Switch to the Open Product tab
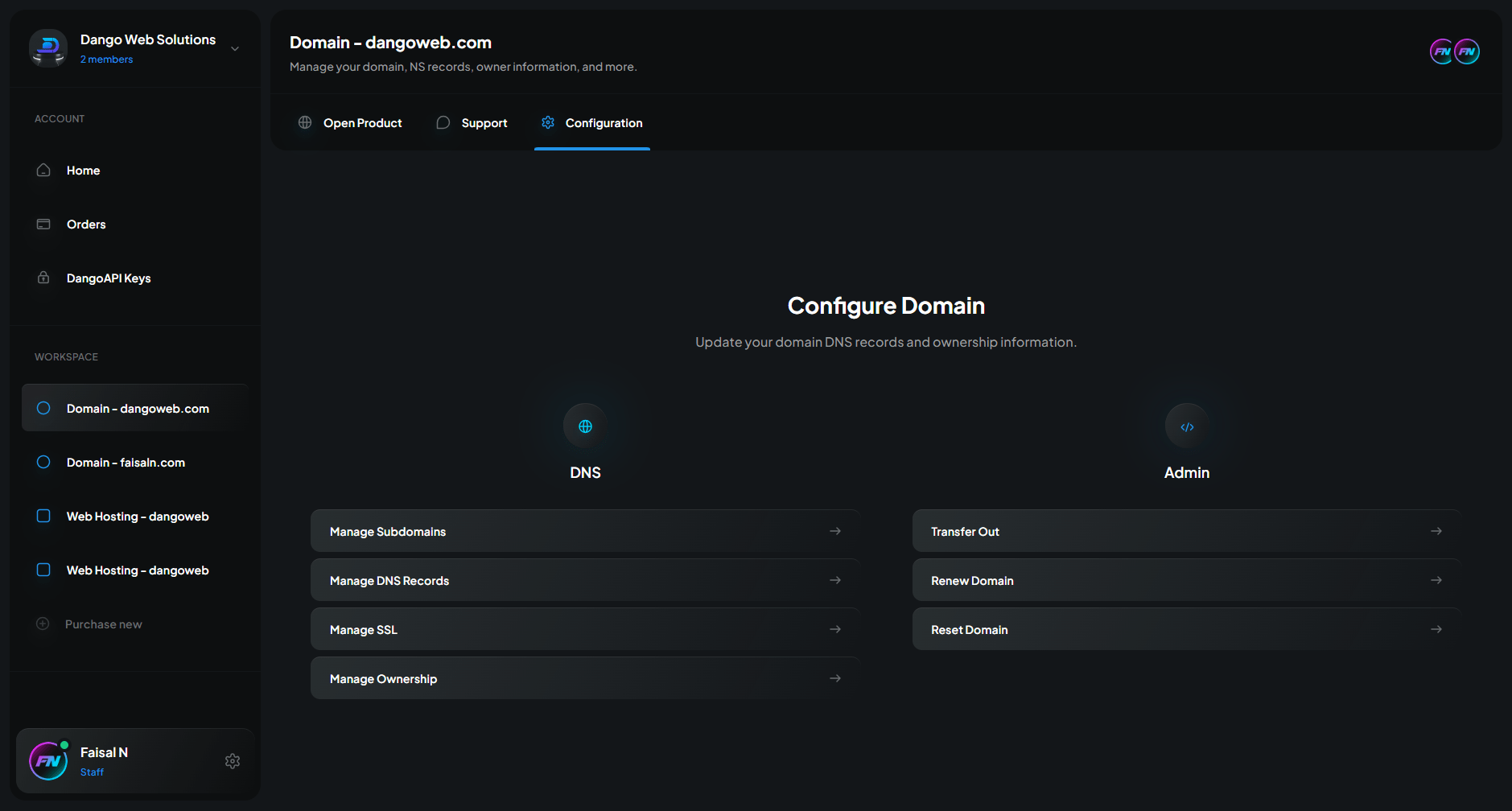This screenshot has width=1512, height=811. [350, 123]
